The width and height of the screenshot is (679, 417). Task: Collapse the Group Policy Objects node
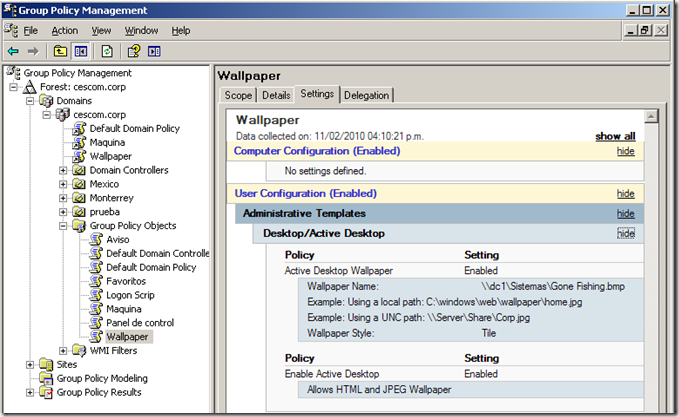(63, 226)
